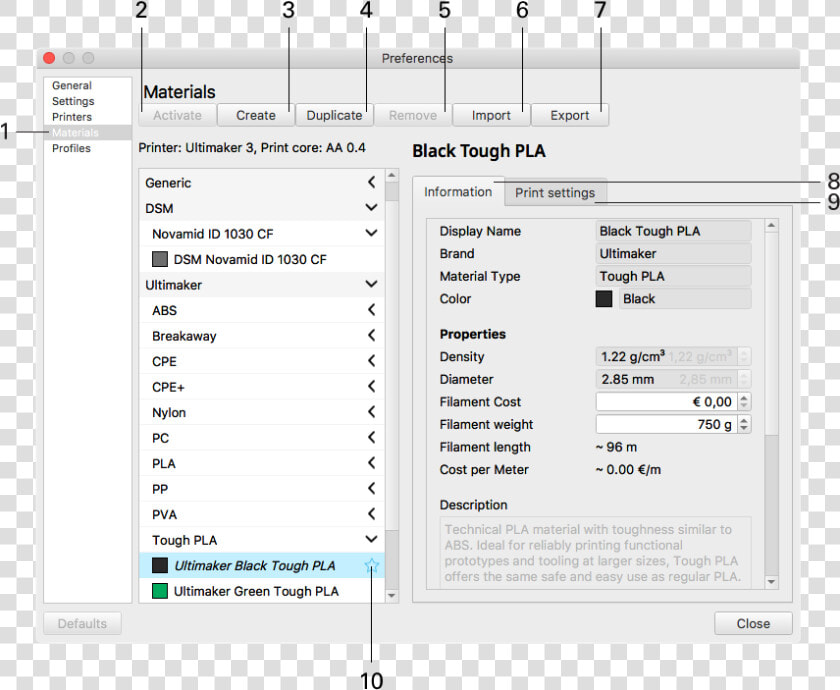The width and height of the screenshot is (840, 690).
Task: Expand the PP material category
Action: tap(371, 489)
